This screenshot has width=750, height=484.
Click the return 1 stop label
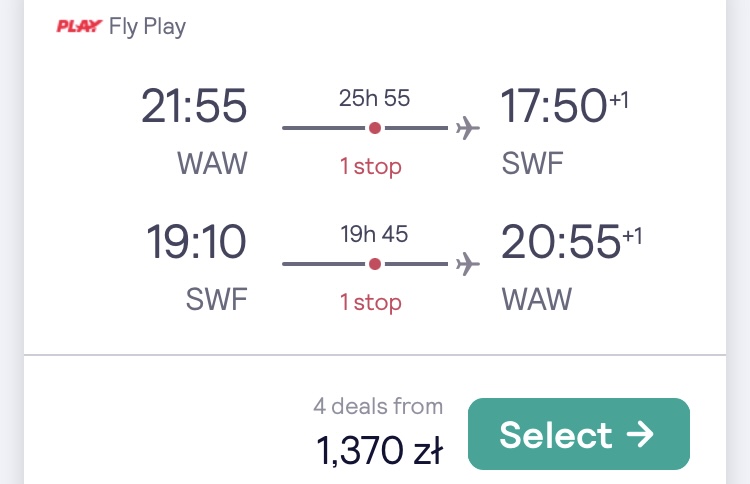point(371,303)
